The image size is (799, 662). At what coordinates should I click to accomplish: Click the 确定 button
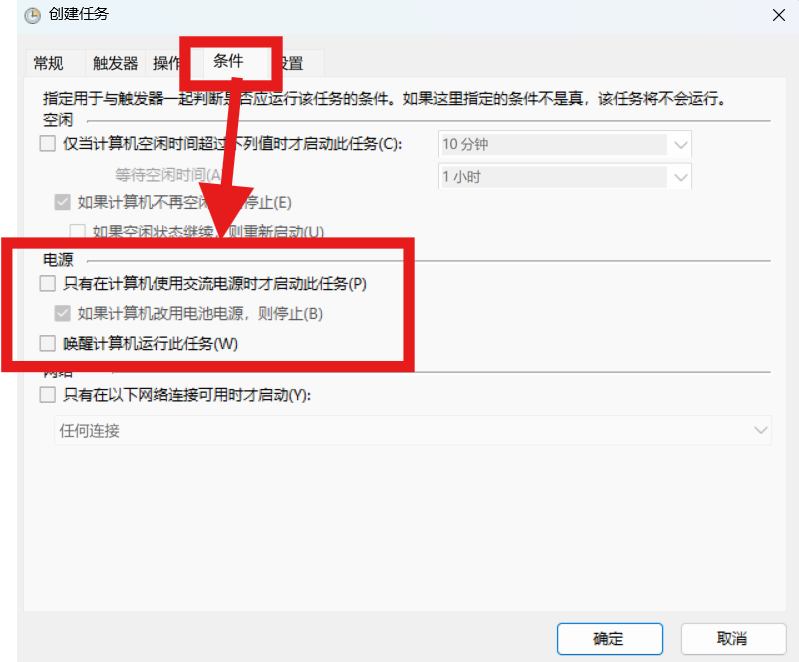(x=609, y=639)
